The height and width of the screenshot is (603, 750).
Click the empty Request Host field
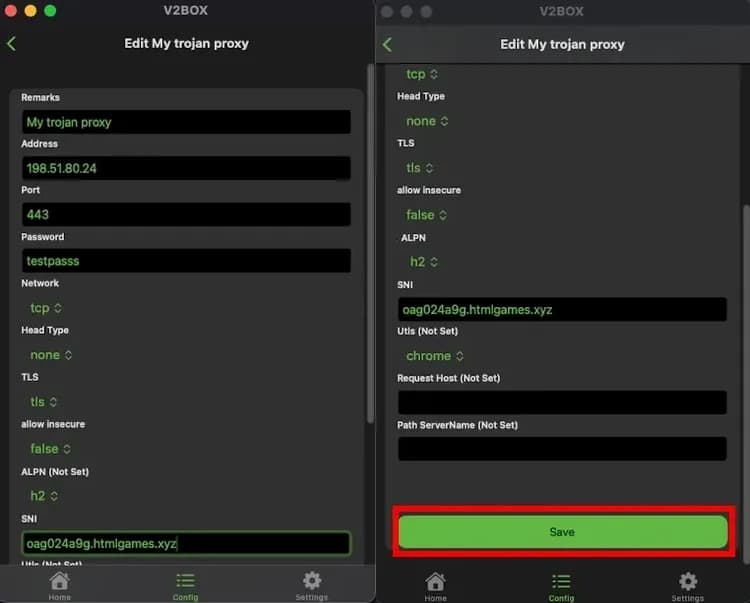[562, 402]
